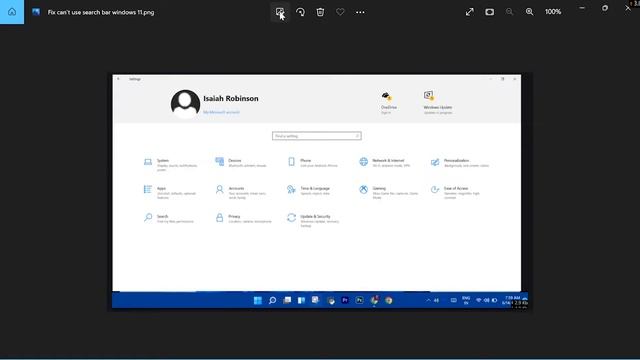Click the Devices icon in the picture
This screenshot has width=640, height=360.
[220, 162]
